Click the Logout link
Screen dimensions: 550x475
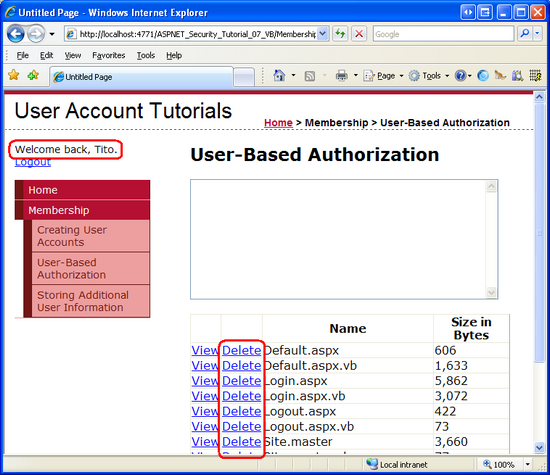point(33,162)
